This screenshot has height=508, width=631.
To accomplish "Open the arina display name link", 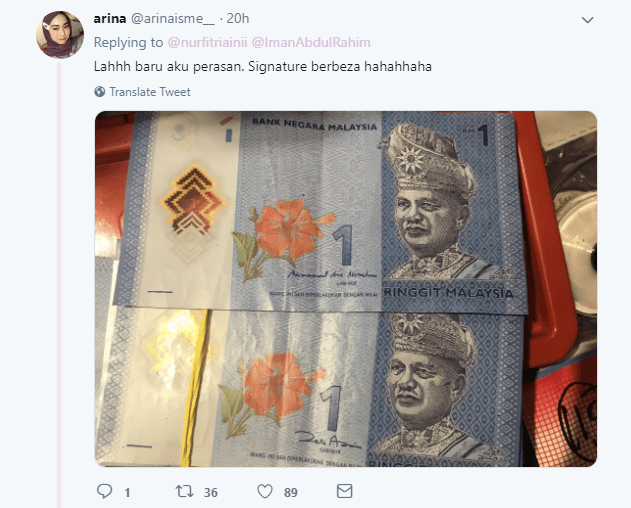I will tap(110, 19).
